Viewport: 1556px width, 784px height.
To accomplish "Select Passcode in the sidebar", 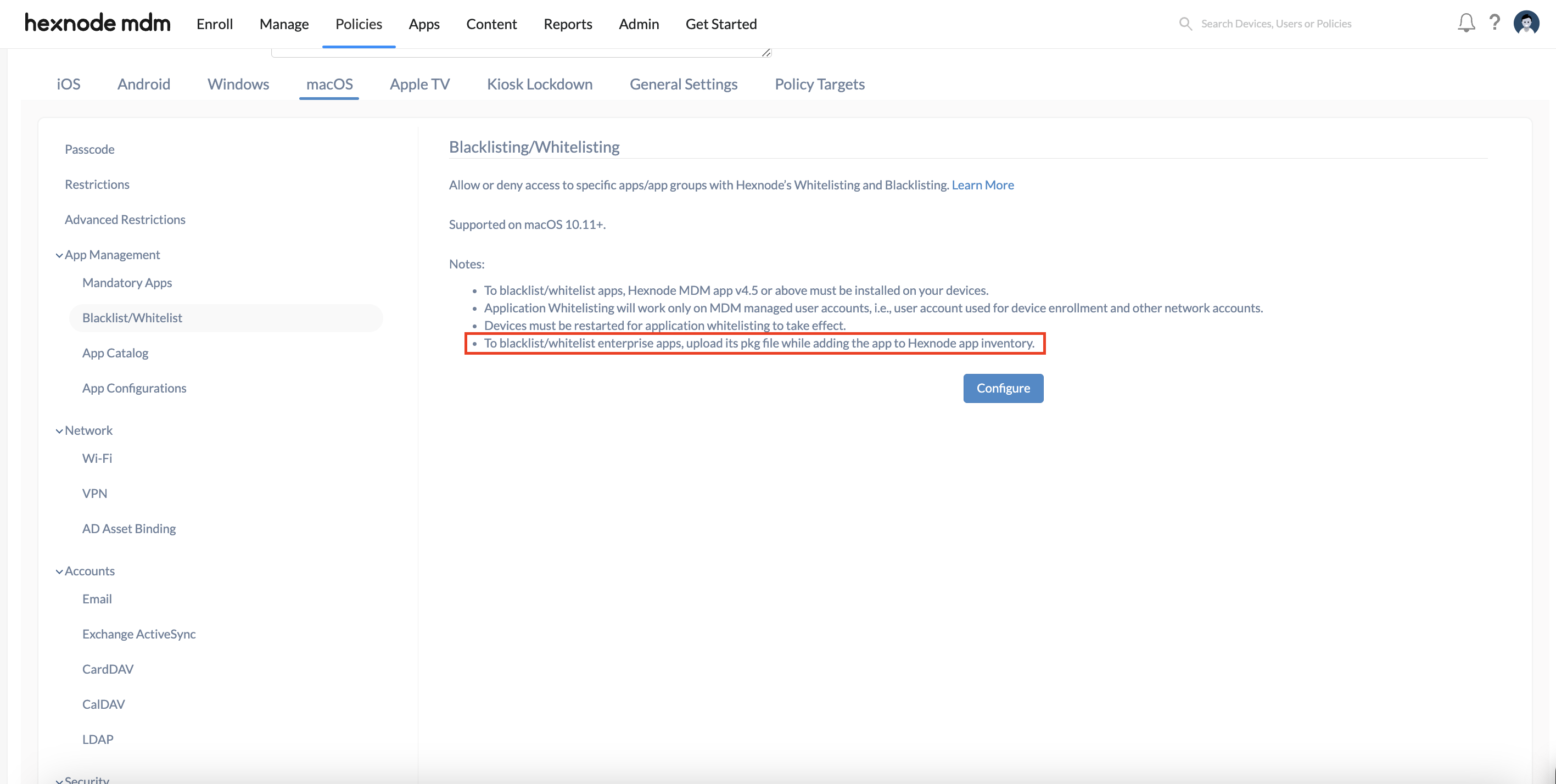I will tap(89, 149).
